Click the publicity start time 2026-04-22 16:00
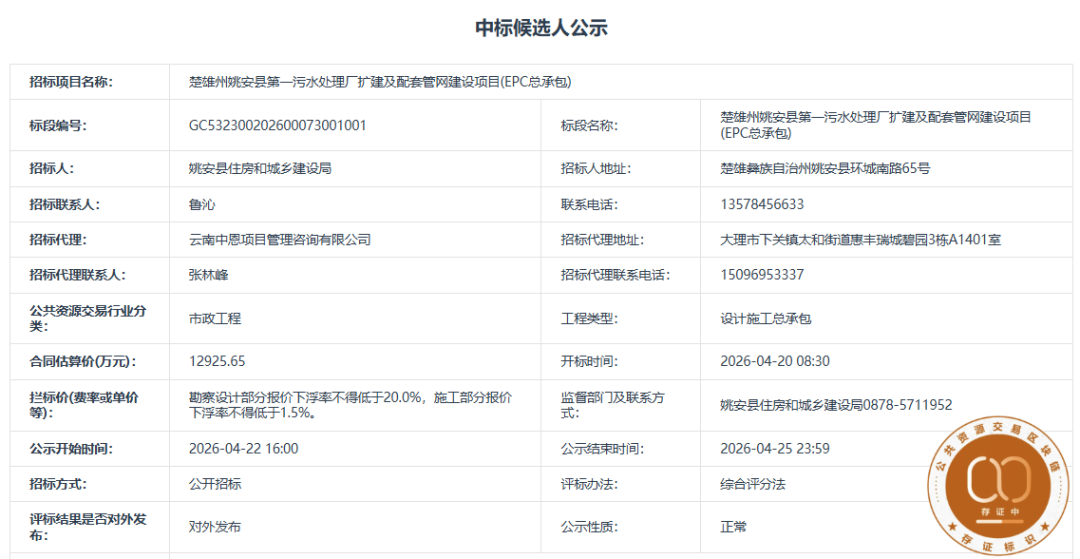This screenshot has height=559, width=1080. point(244,449)
